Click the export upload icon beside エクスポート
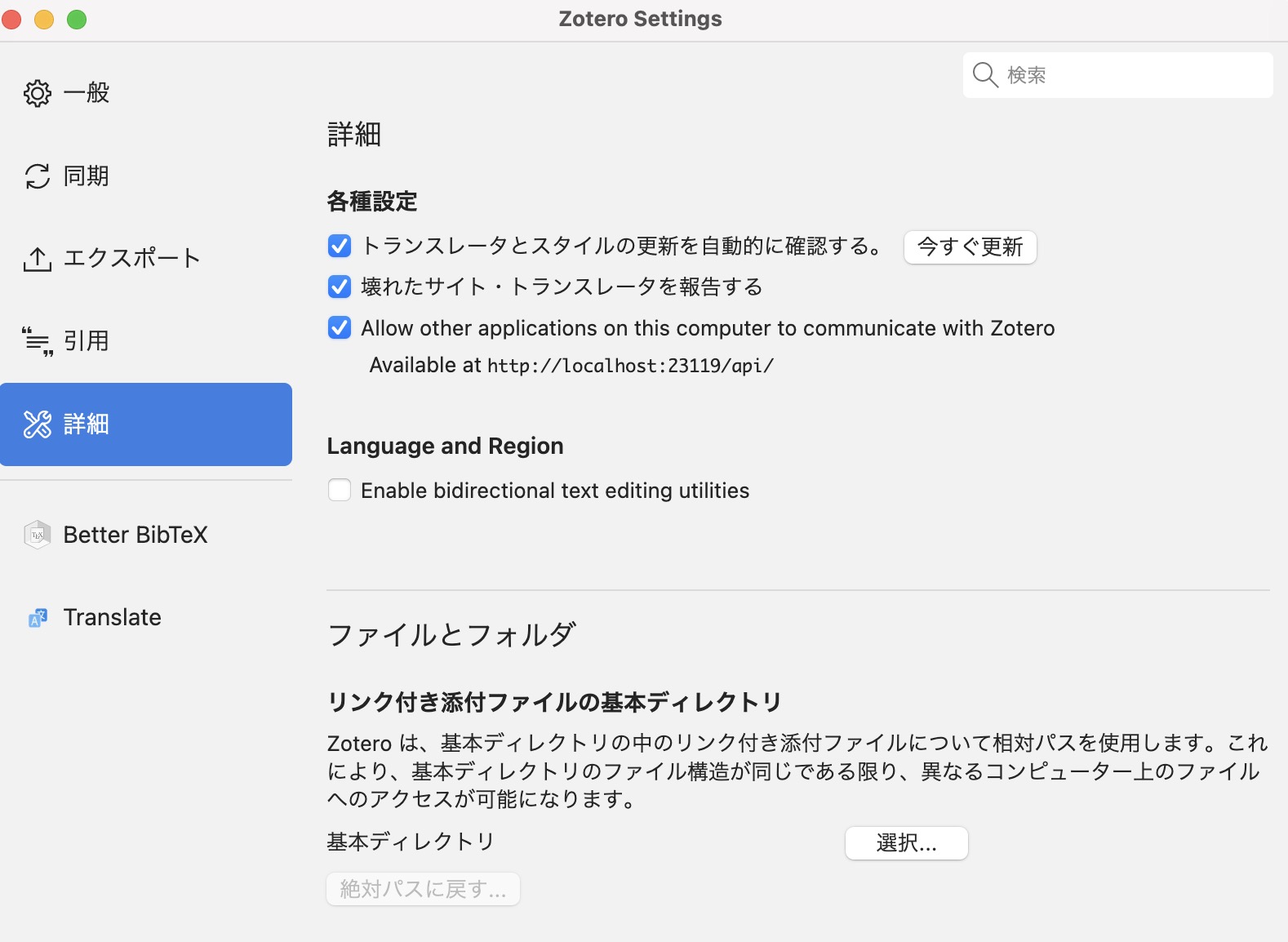1288x942 pixels. click(x=38, y=259)
